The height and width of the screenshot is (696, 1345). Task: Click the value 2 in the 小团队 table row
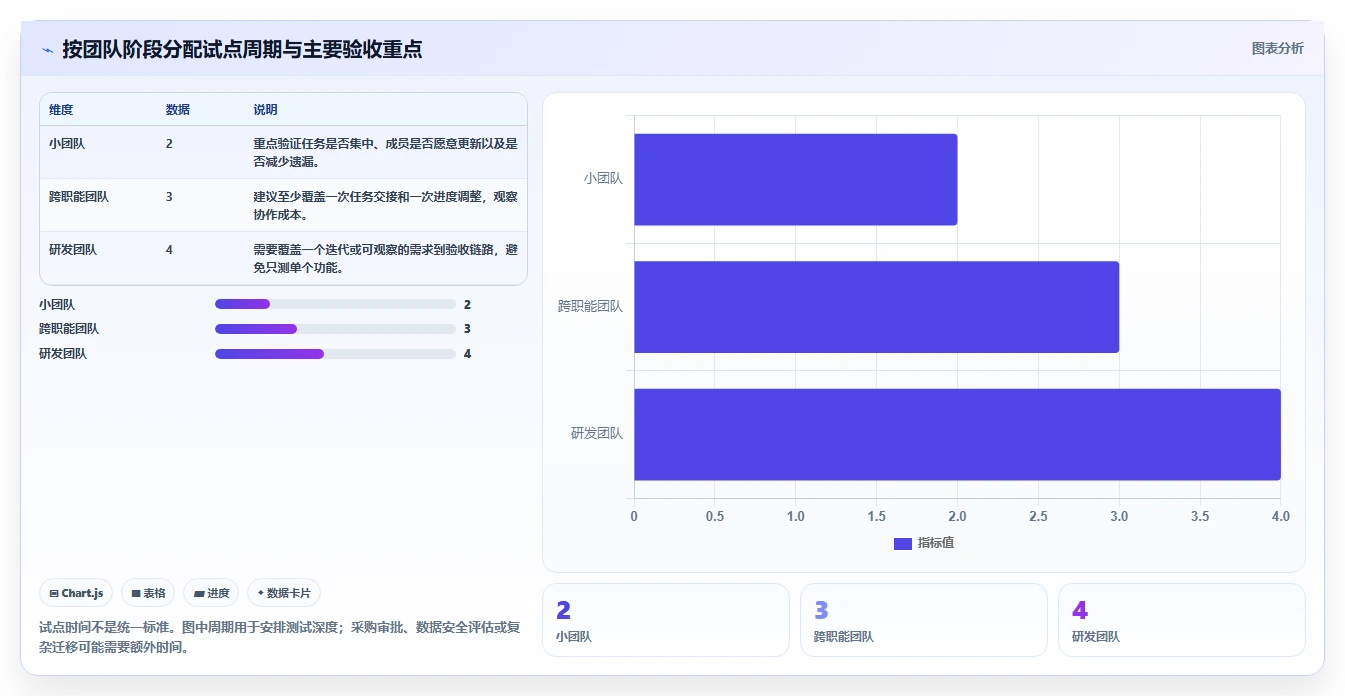pyautogui.click(x=169, y=144)
